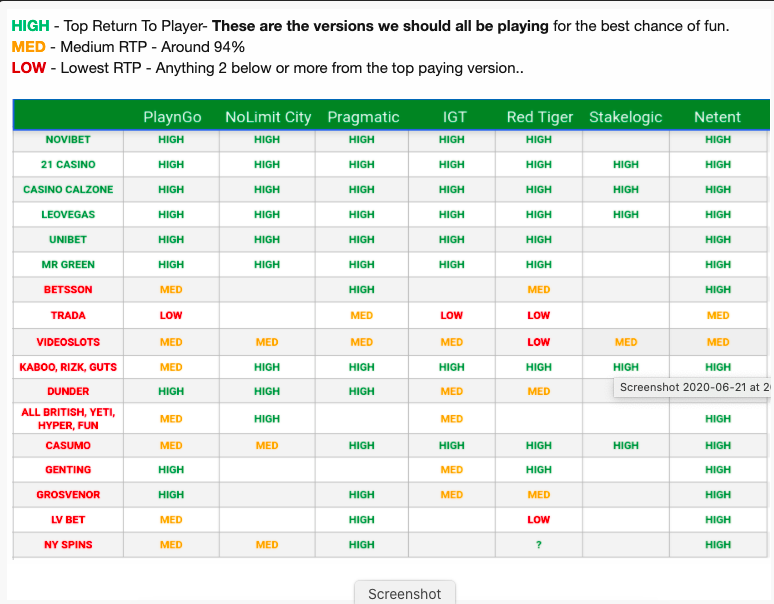Select the BETSSON row label
This screenshot has height=604, width=774.
click(68, 290)
